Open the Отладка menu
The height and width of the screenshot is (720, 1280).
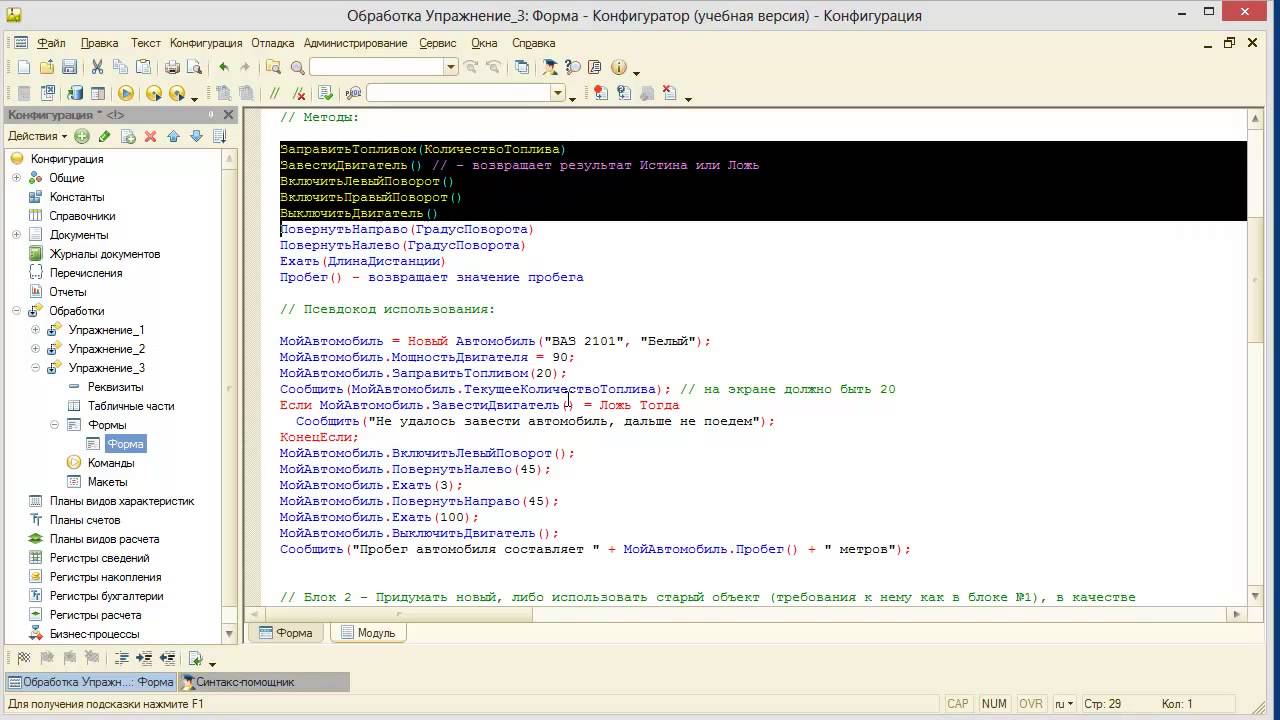273,43
